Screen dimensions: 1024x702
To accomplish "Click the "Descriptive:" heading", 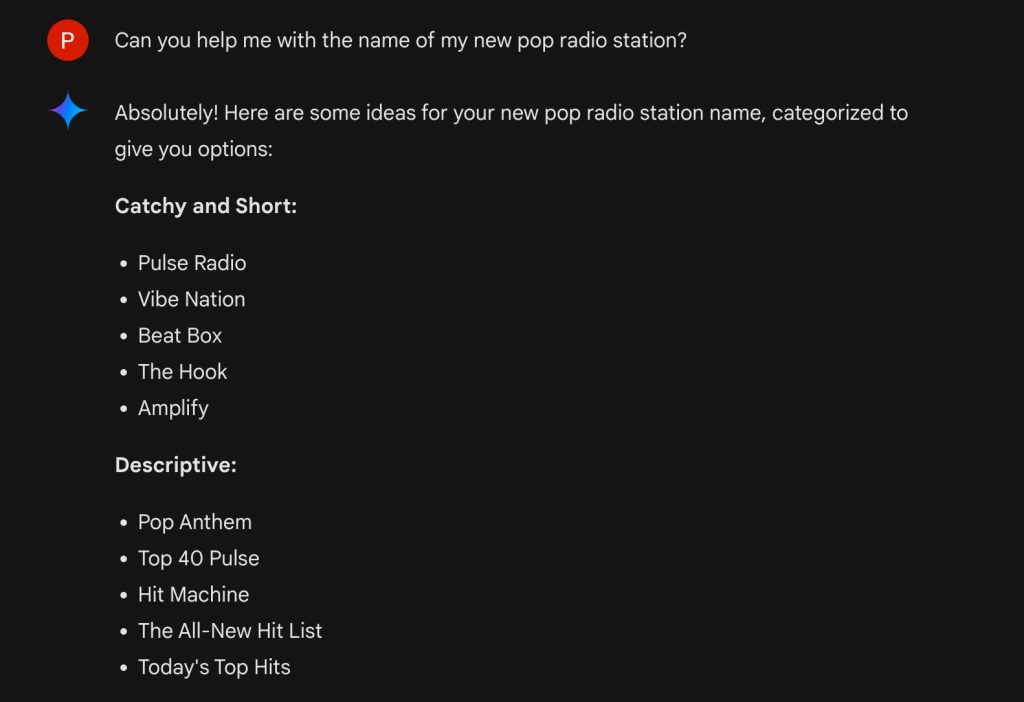I will point(176,465).
